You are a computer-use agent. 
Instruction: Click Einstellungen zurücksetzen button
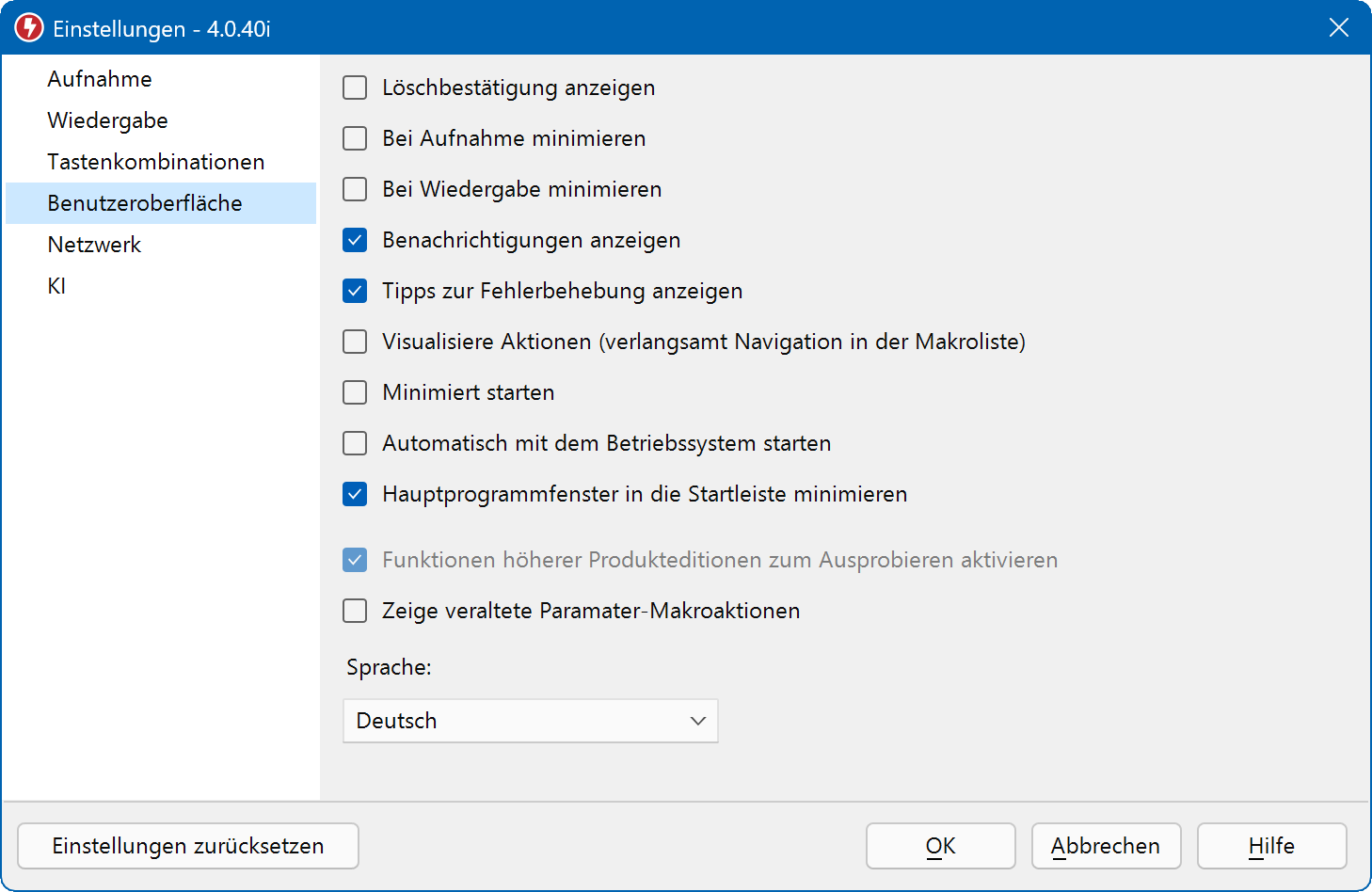point(188,846)
